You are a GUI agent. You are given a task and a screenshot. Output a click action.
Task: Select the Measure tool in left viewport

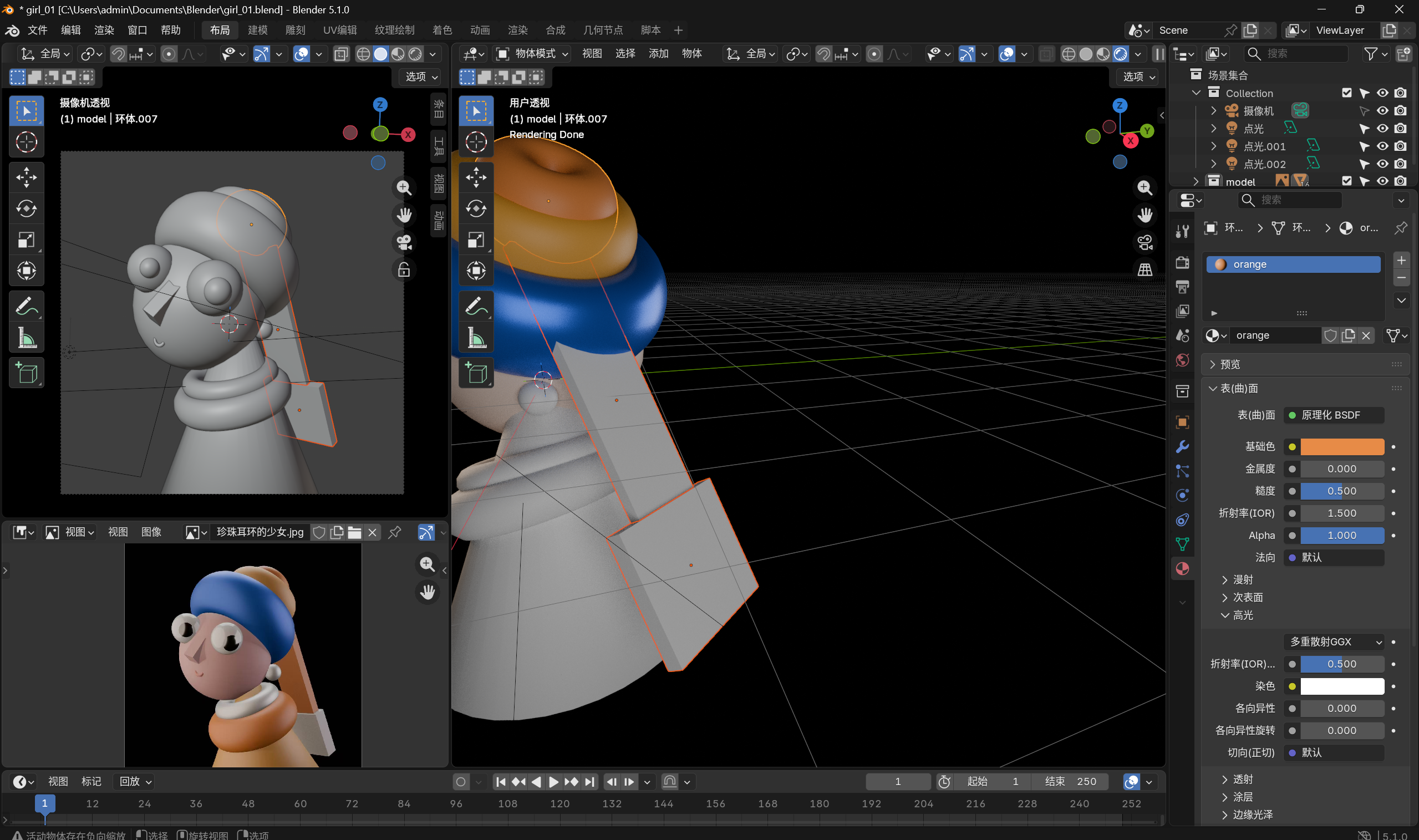click(26, 338)
